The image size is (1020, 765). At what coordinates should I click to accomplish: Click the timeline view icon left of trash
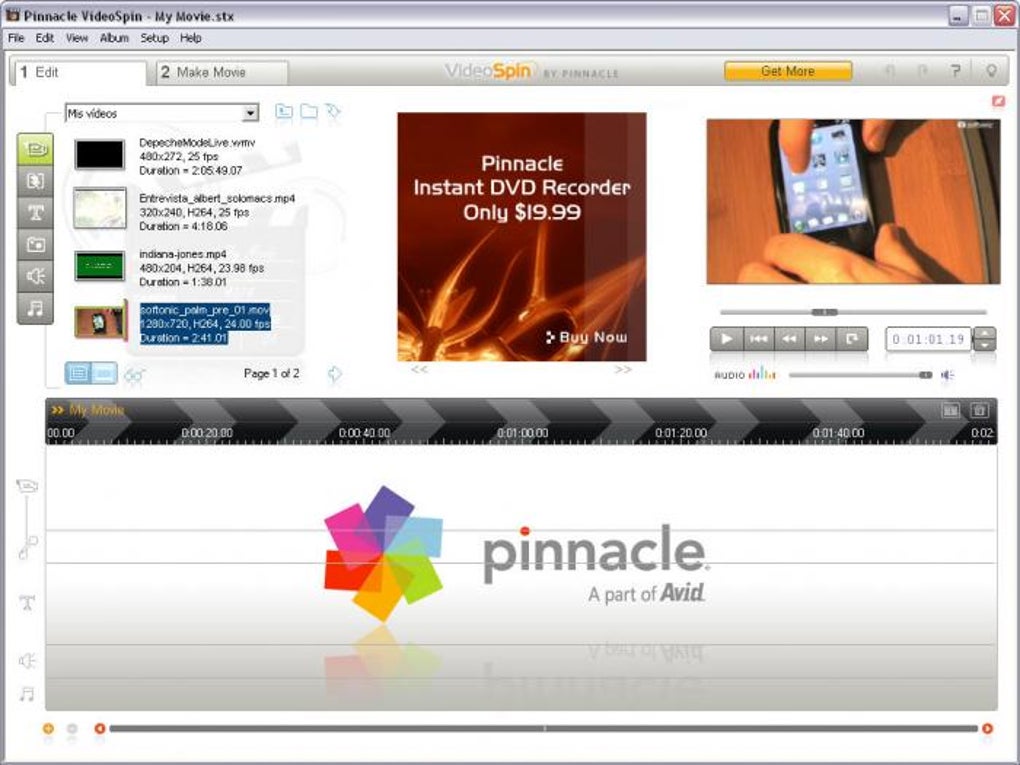click(950, 410)
